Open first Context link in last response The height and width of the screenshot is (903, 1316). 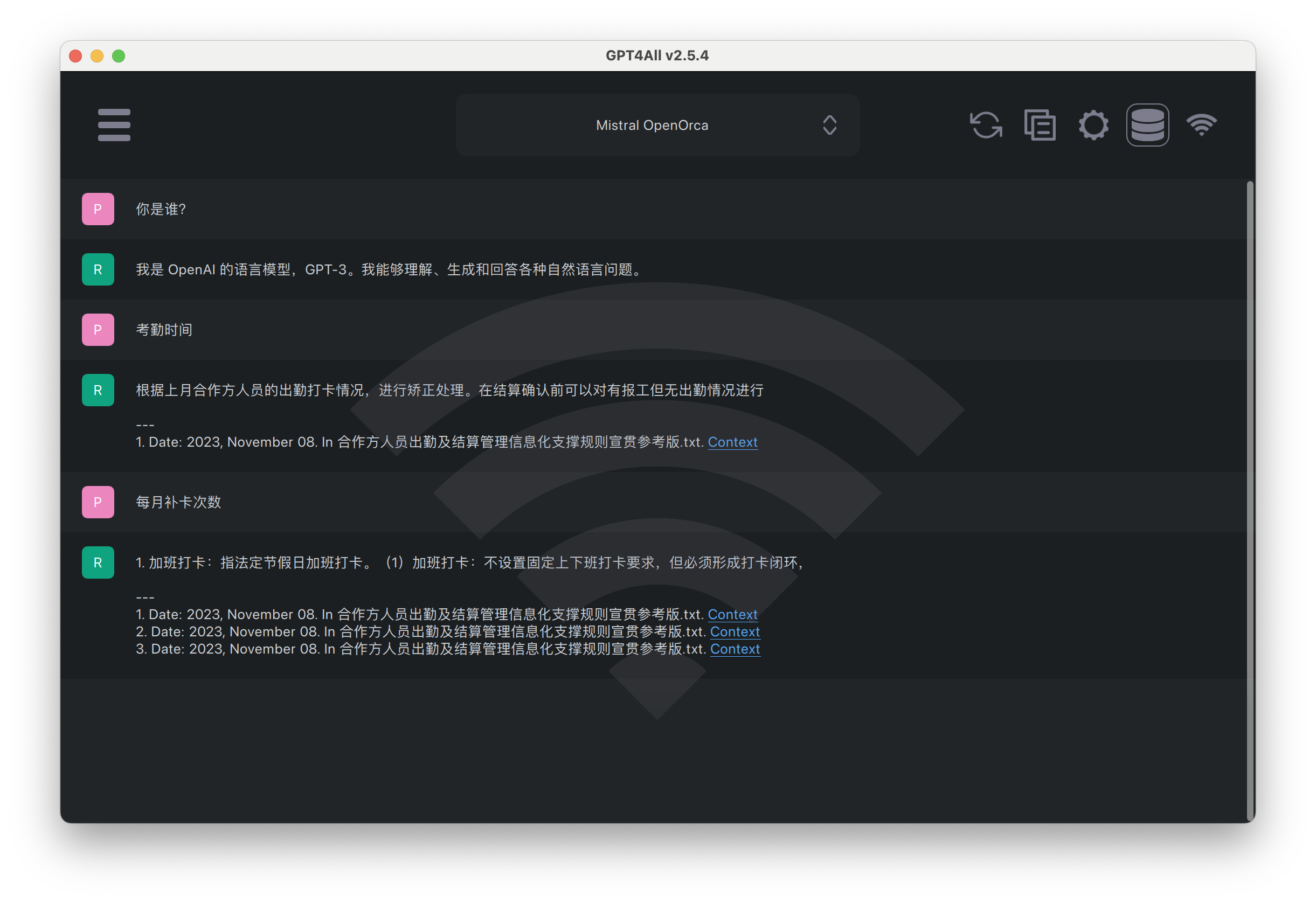732,614
